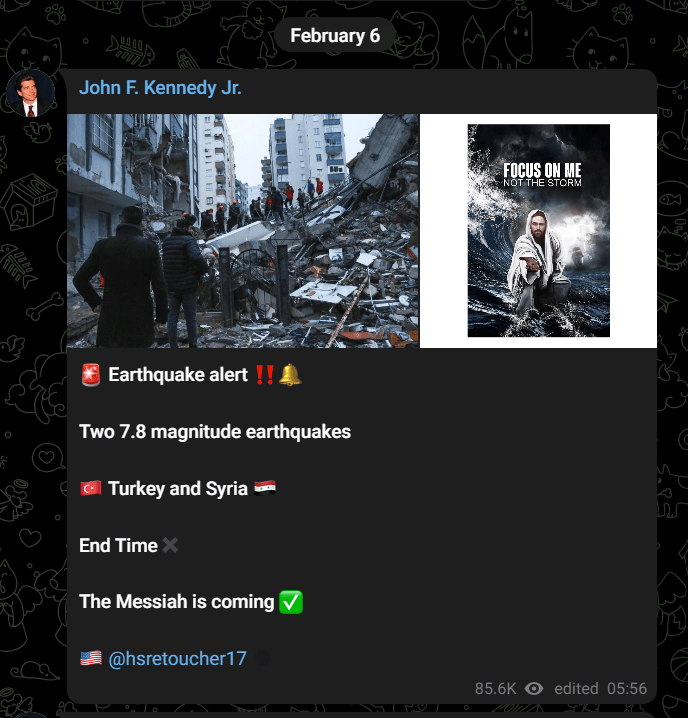Open the Focus On Me storm image

538,231
